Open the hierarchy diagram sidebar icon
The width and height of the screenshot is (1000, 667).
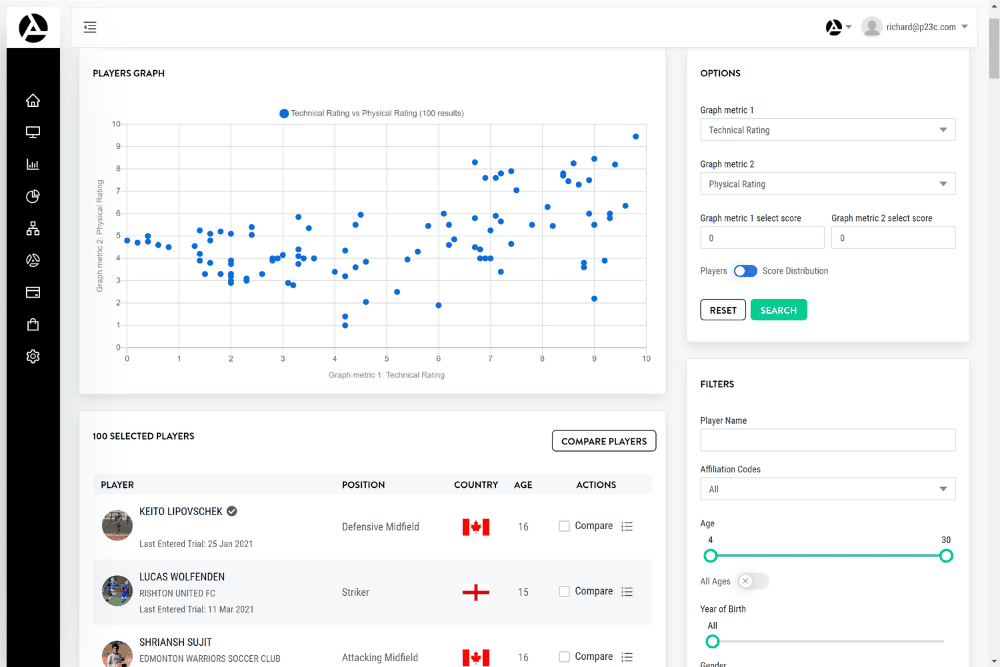(x=33, y=229)
